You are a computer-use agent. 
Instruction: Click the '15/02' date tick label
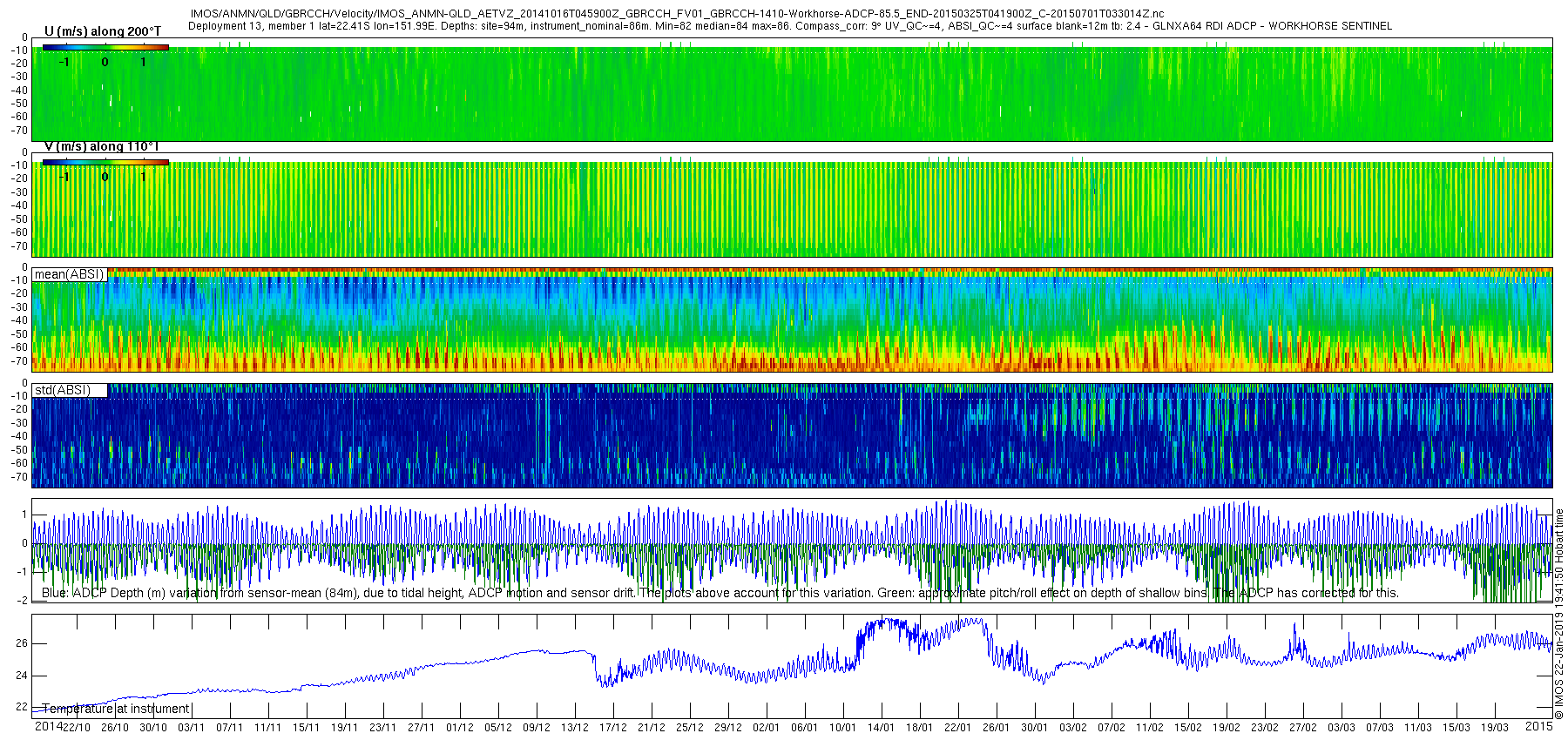click(x=1188, y=728)
